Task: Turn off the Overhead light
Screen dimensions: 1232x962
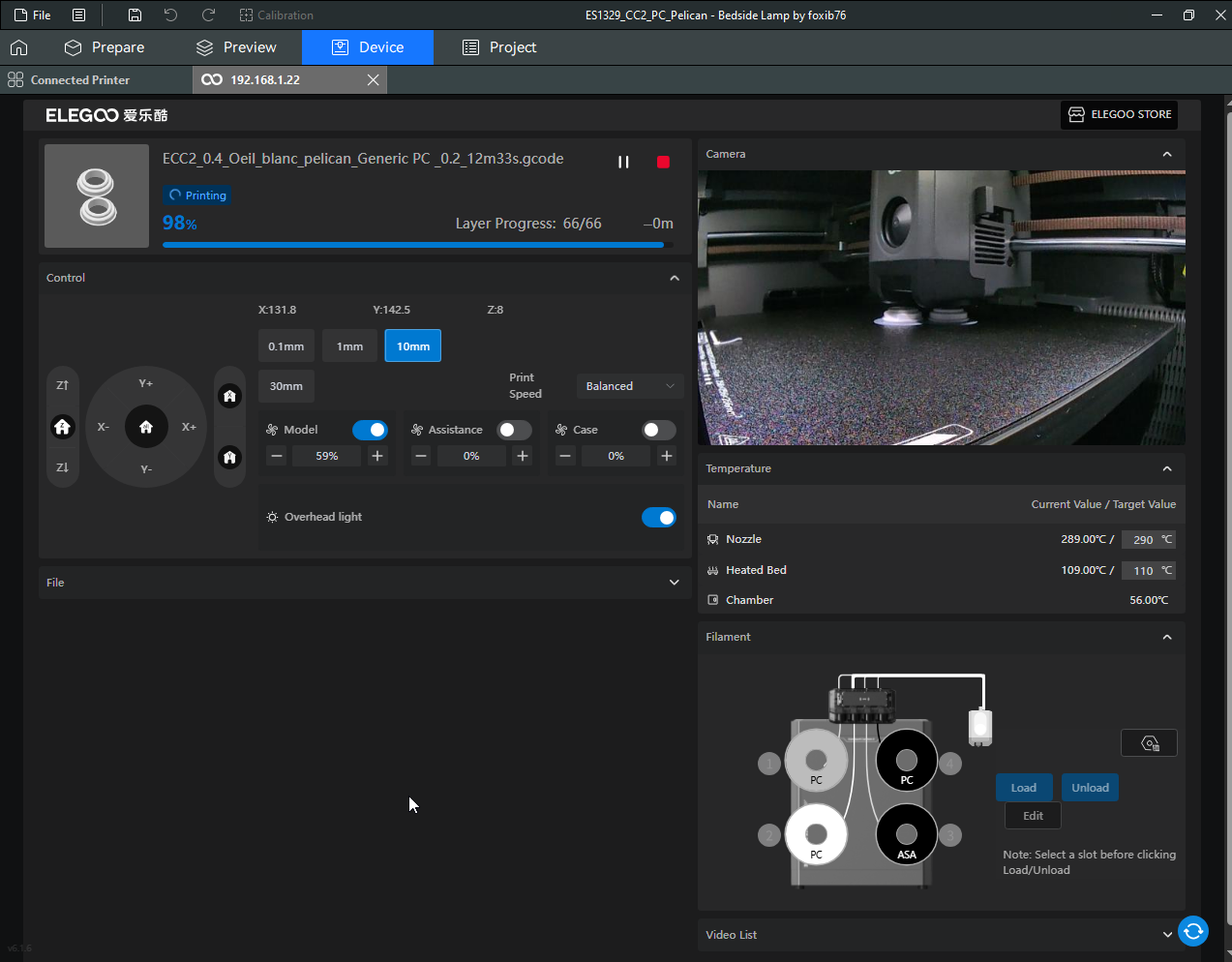Action: (659, 518)
